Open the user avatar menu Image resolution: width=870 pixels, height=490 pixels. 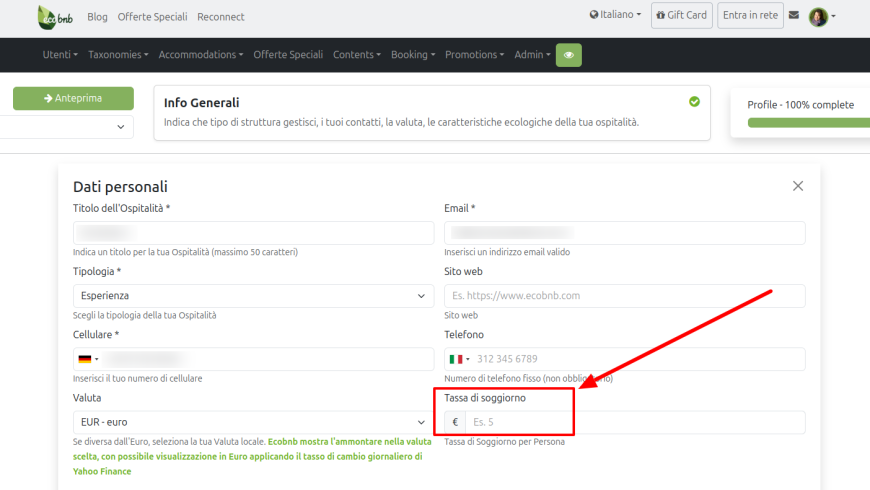tap(822, 16)
